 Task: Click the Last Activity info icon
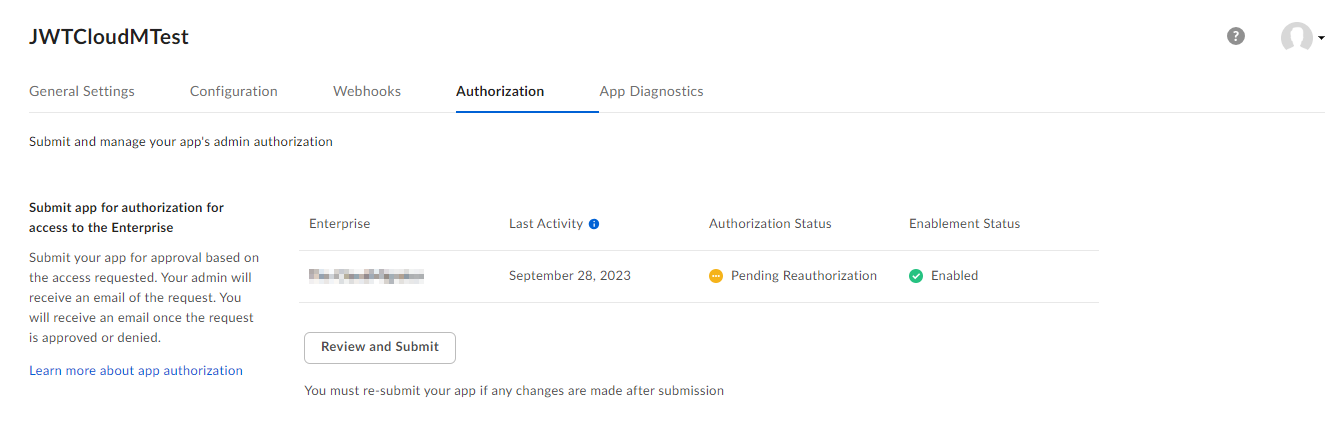pyautogui.click(x=594, y=224)
